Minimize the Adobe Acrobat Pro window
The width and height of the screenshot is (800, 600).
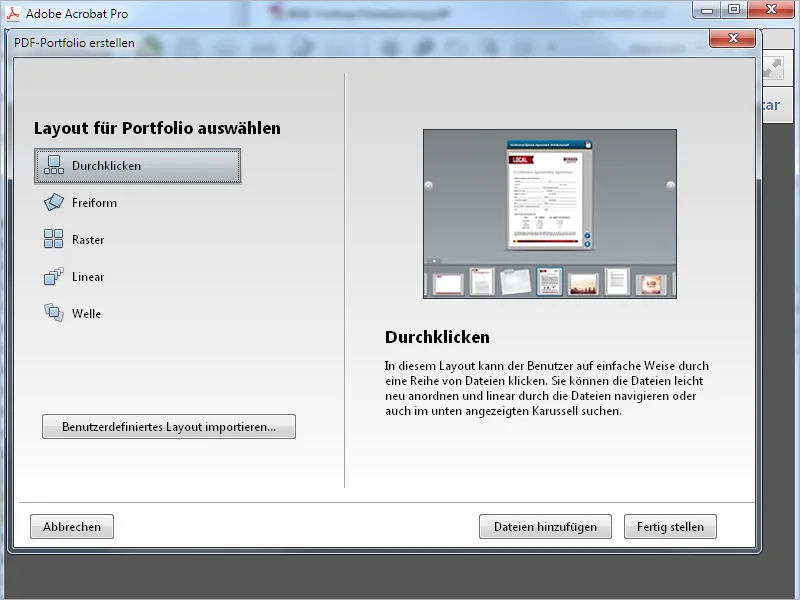(x=707, y=10)
